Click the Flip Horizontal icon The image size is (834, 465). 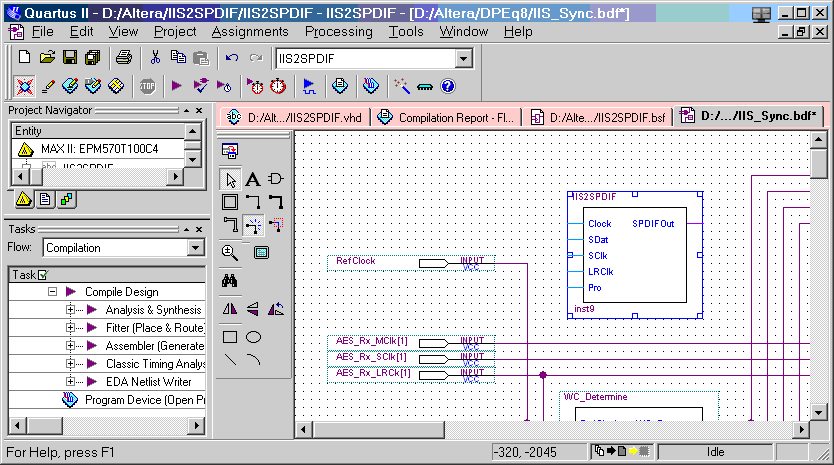[230, 309]
